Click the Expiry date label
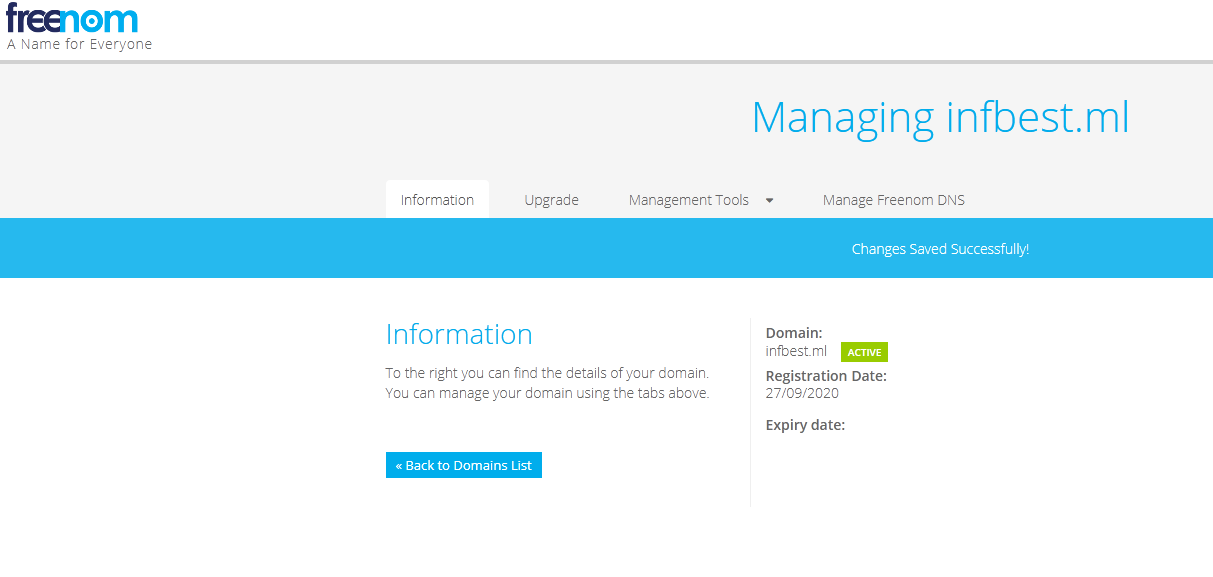 (x=805, y=425)
